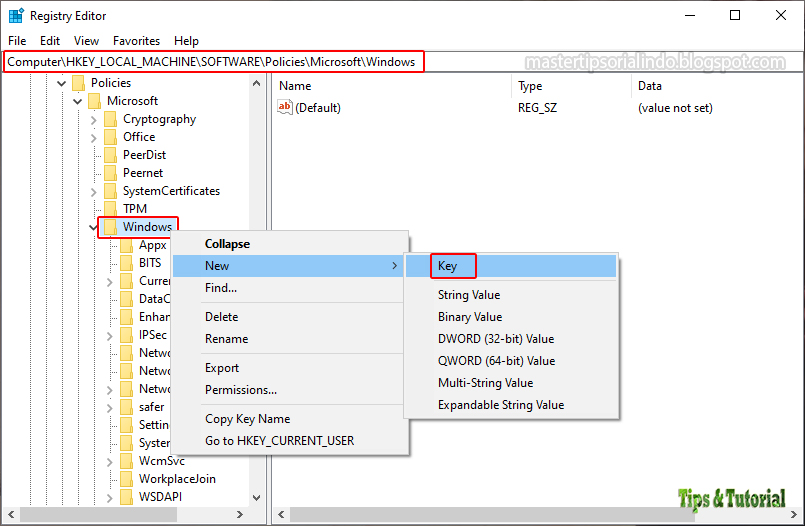Collapse the Microsoft tree node chevron
The height and width of the screenshot is (526, 805).
78,101
